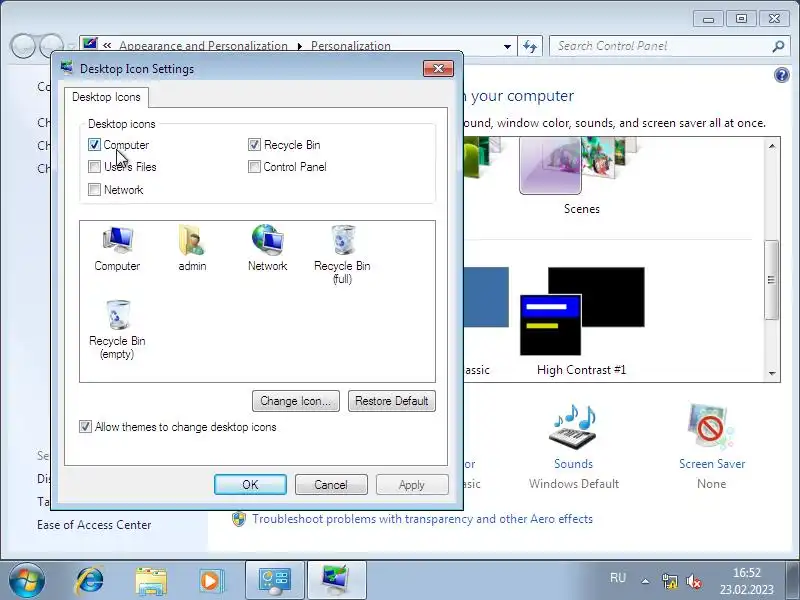Click the shield icon beside Troubleshoot link
The image size is (800, 600).
pyautogui.click(x=238, y=519)
